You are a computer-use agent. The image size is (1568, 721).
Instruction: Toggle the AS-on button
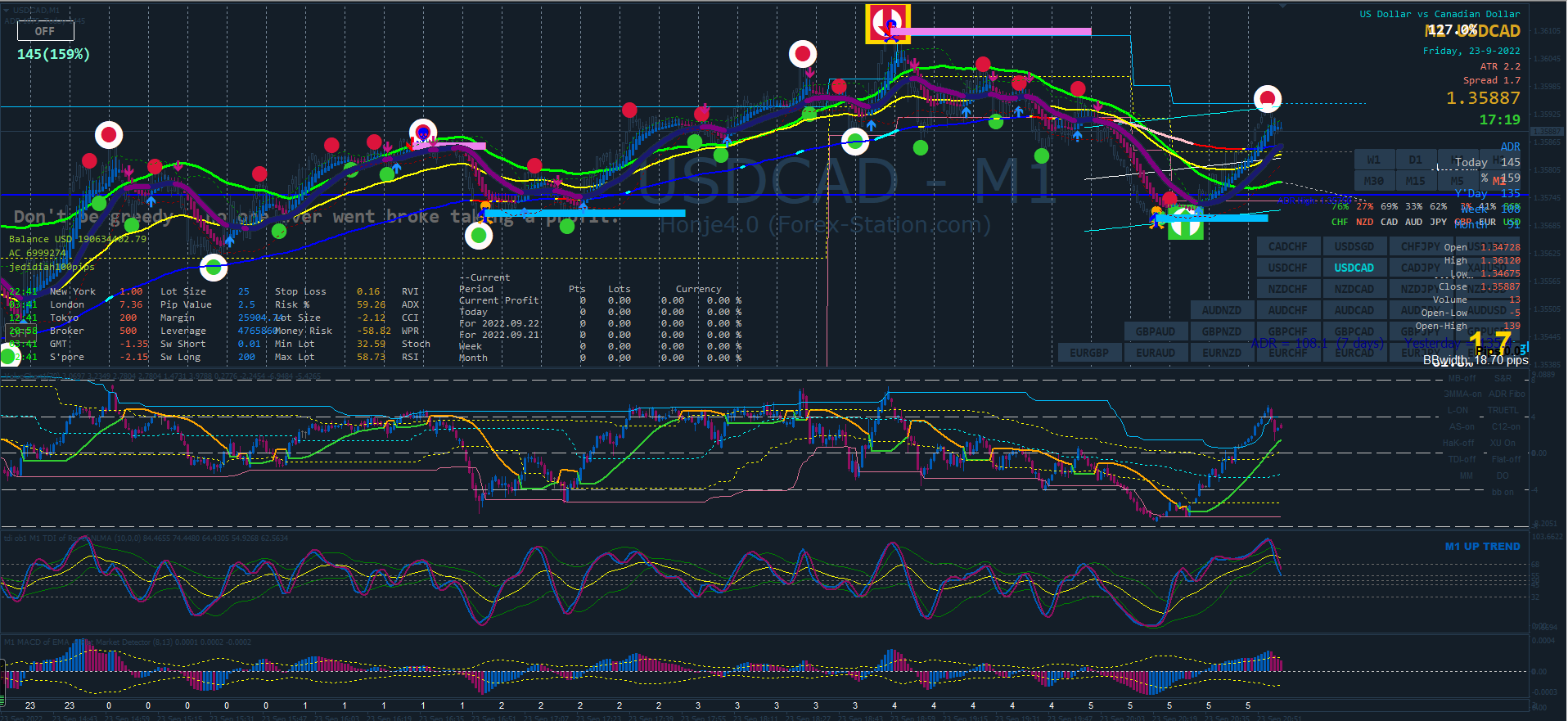(1462, 426)
